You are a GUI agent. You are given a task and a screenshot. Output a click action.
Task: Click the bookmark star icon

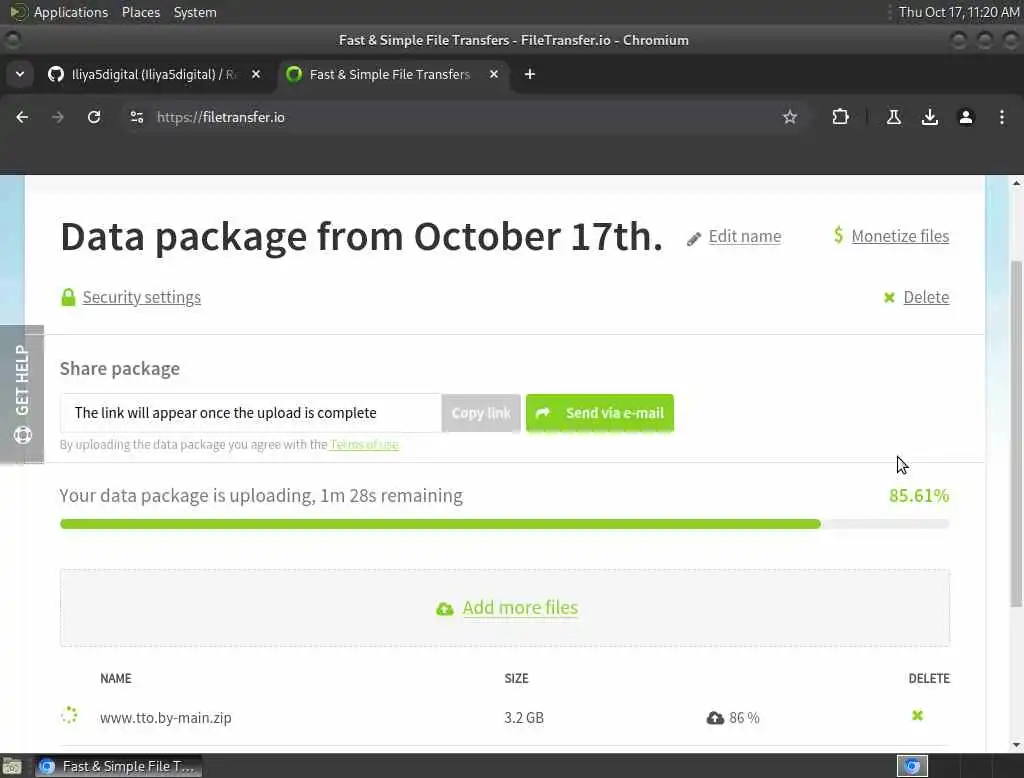[x=790, y=117]
